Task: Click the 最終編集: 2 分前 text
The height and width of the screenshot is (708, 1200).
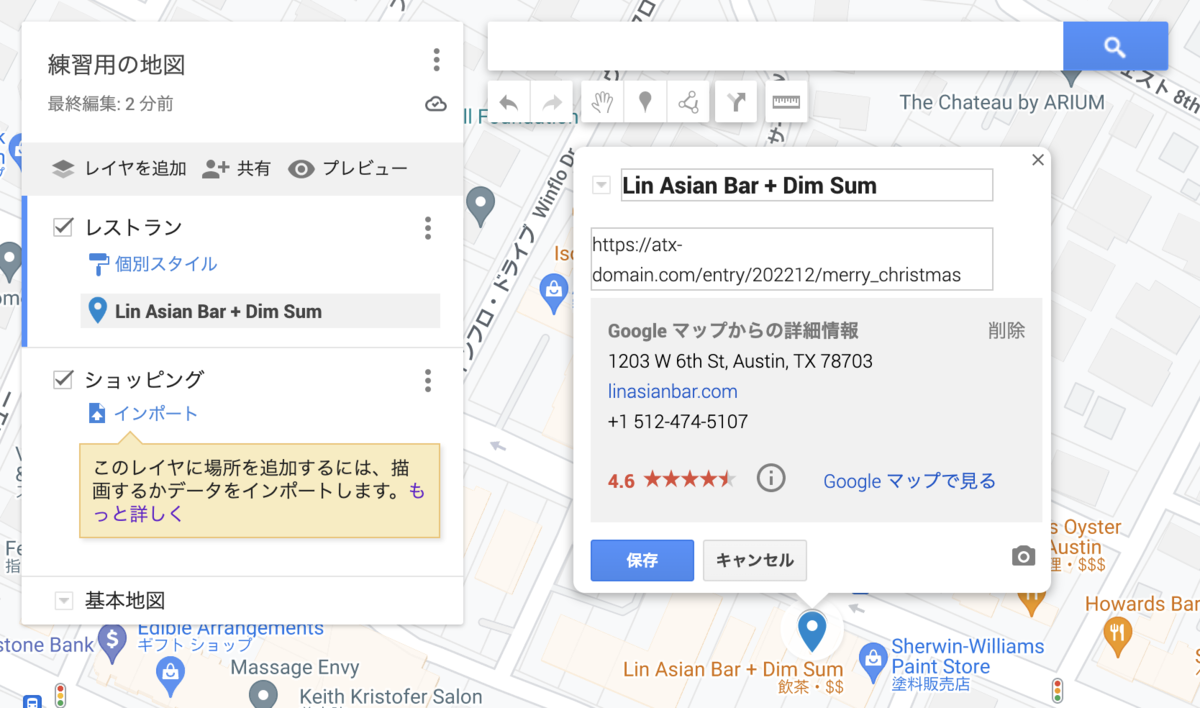Action: [111, 104]
